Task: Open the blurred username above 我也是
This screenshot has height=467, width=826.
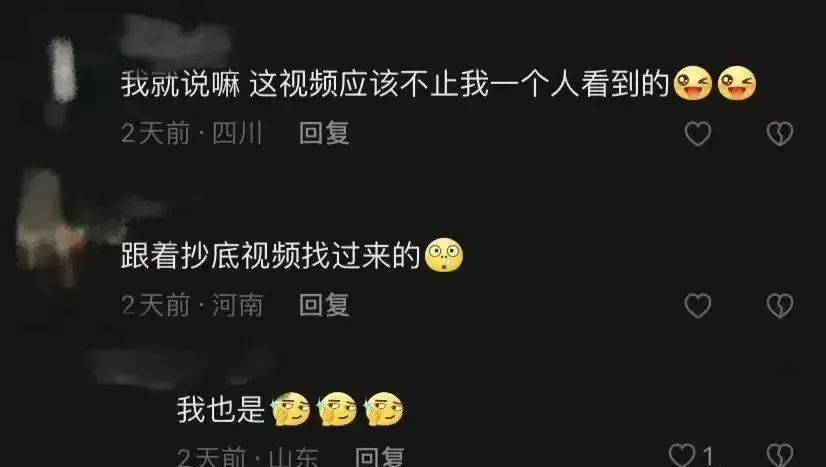Action: [x=179, y=366]
